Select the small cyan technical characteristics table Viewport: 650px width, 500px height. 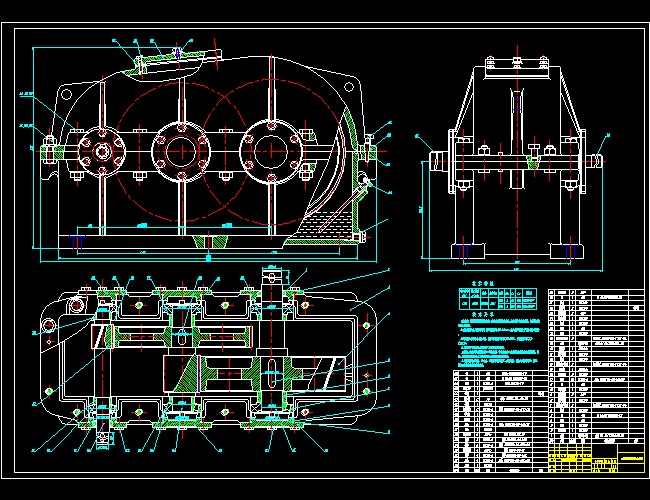(x=498, y=299)
